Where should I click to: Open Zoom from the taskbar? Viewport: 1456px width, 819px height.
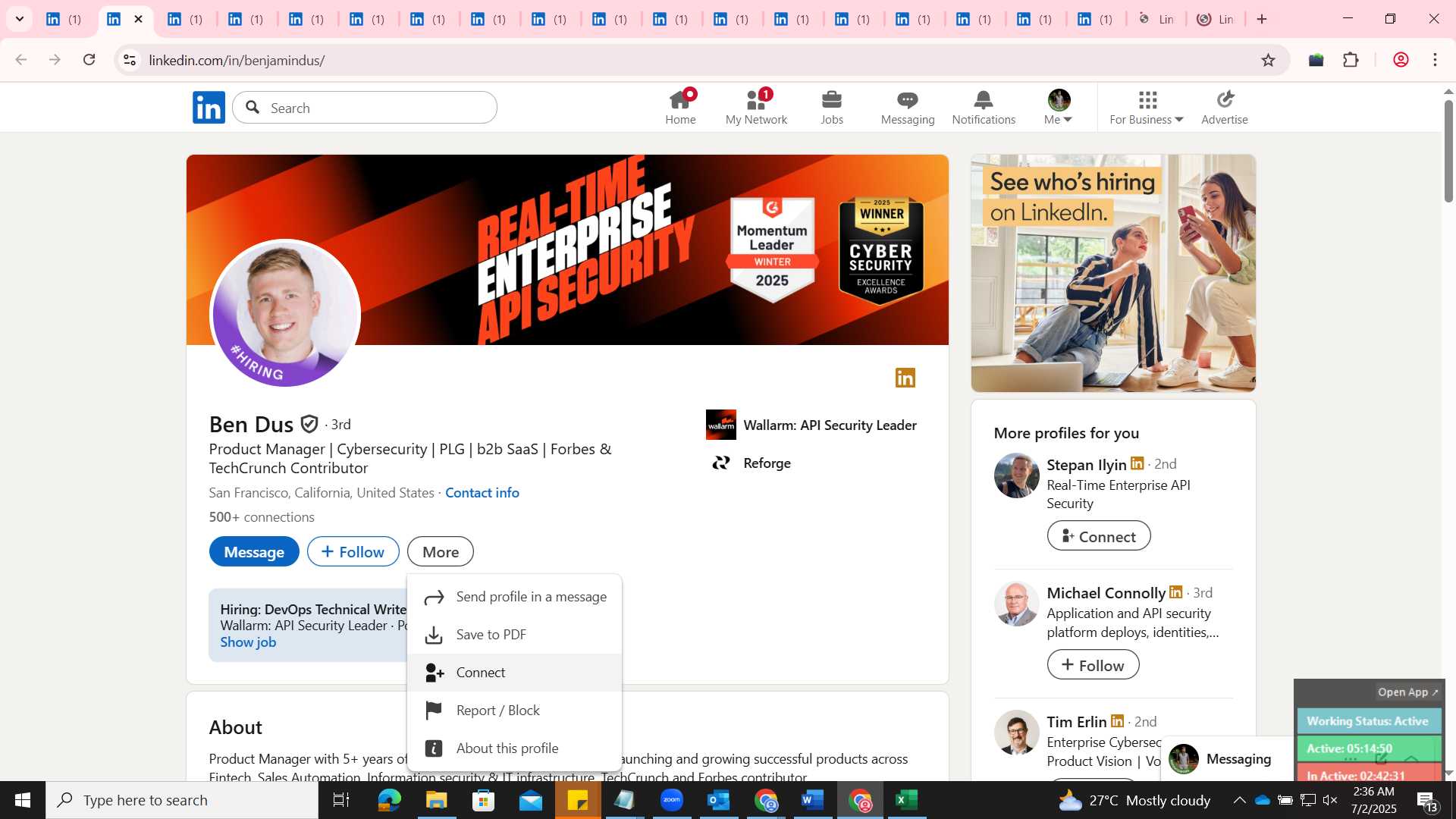(x=672, y=800)
